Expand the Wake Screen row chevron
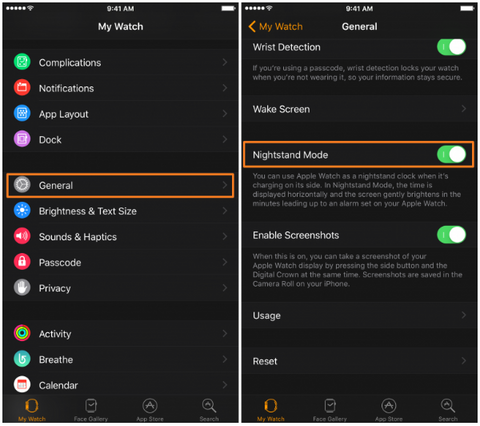This screenshot has height=426, width=480. tap(464, 109)
